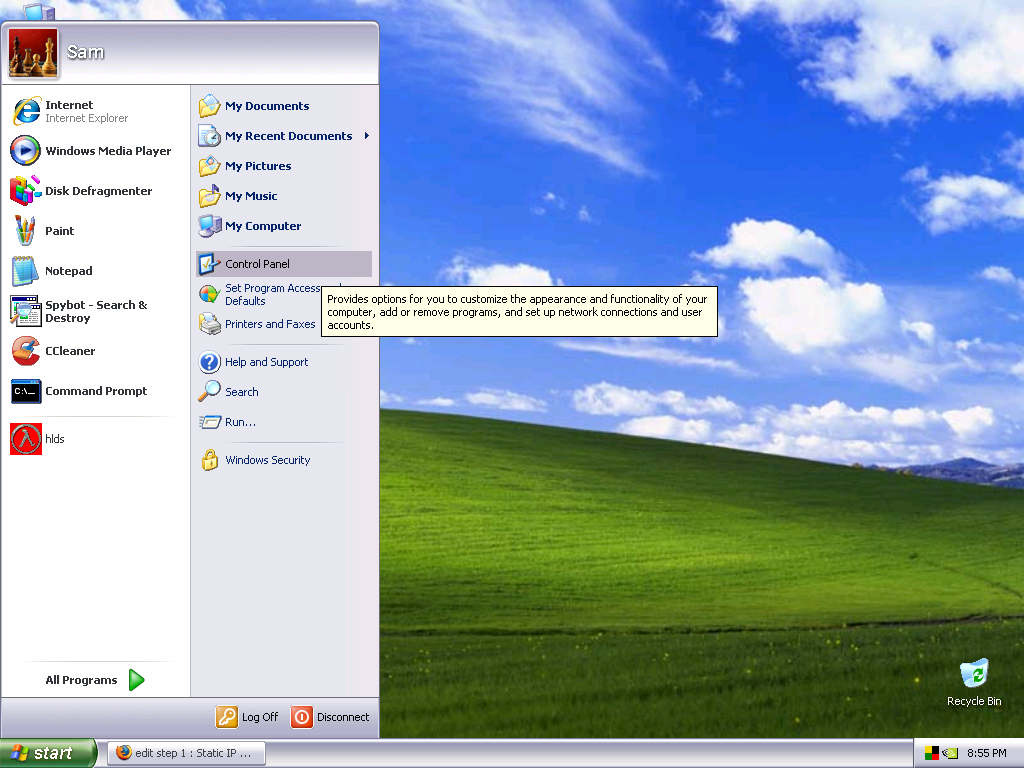The image size is (1024, 768).
Task: Click the Control Panel icon
Action: point(210,264)
